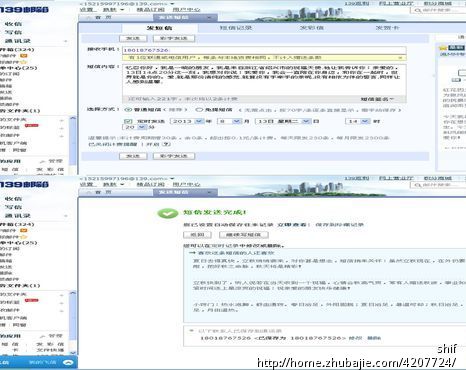This screenshot has width=466, height=370.
Task: Open 用户中心 link on compose page header
Action: (186, 10)
